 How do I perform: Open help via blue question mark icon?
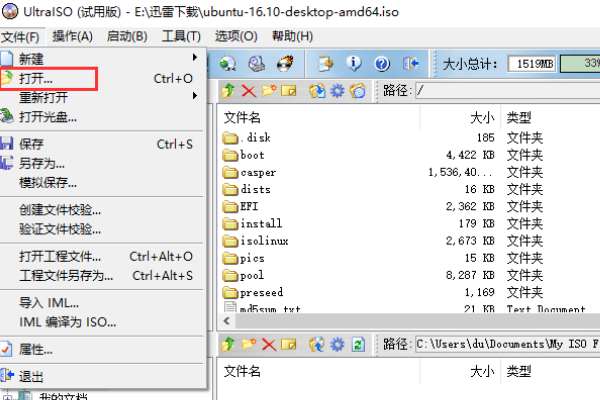(x=382, y=64)
